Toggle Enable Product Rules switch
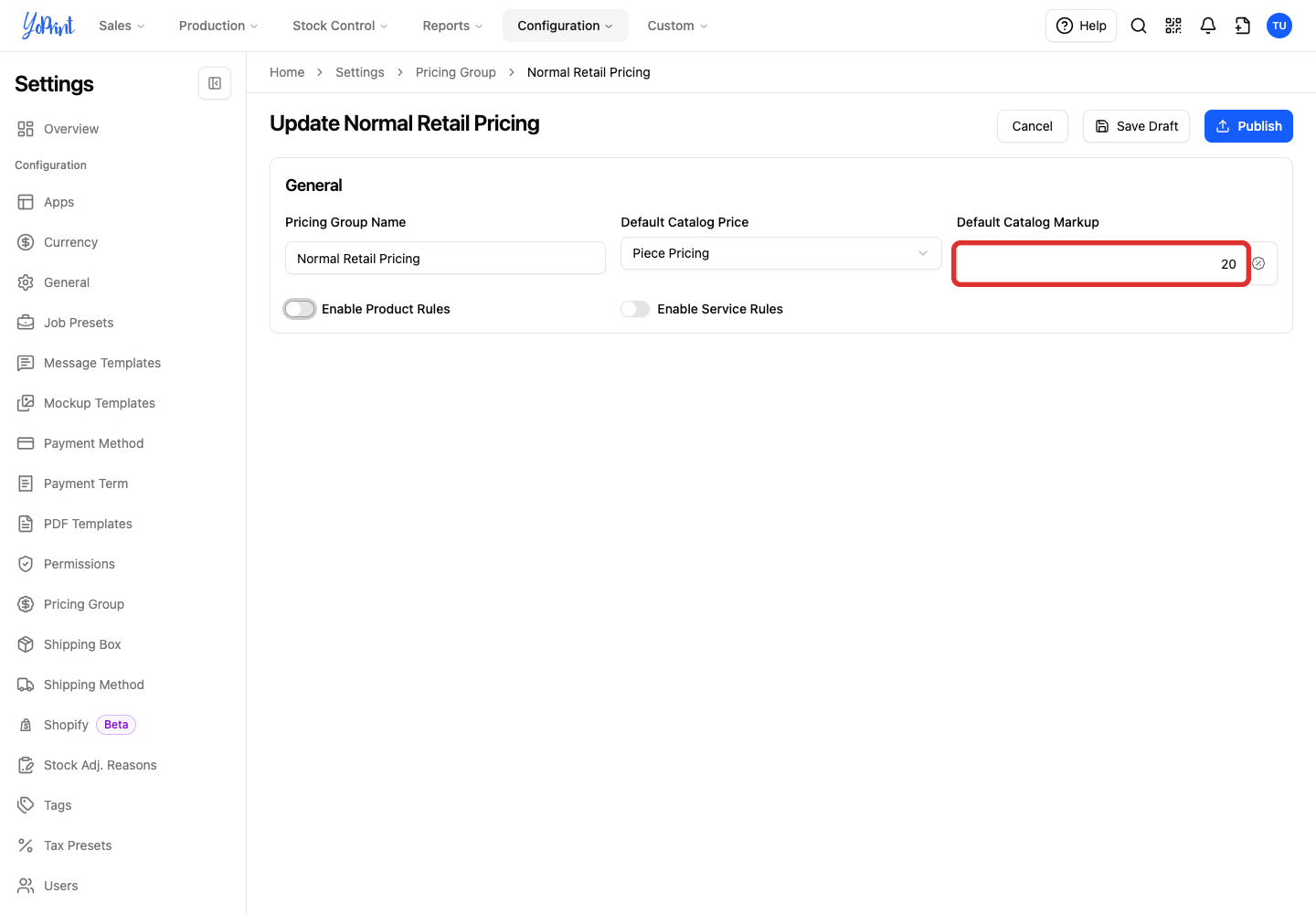The width and height of the screenshot is (1316, 914). tap(300, 309)
